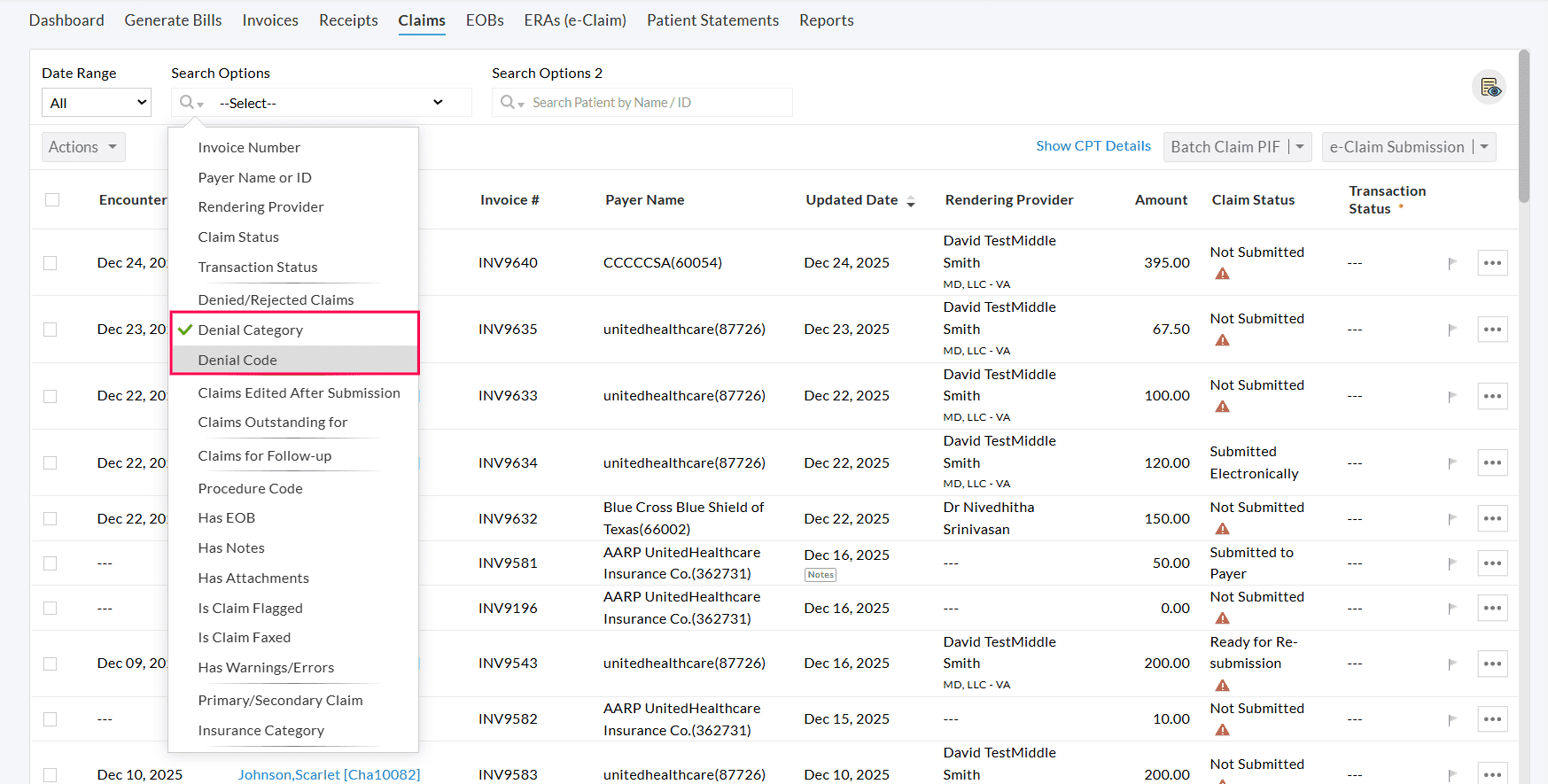Image resolution: width=1548 pixels, height=784 pixels.
Task: Open the Generate Bills tab
Action: [x=174, y=20]
